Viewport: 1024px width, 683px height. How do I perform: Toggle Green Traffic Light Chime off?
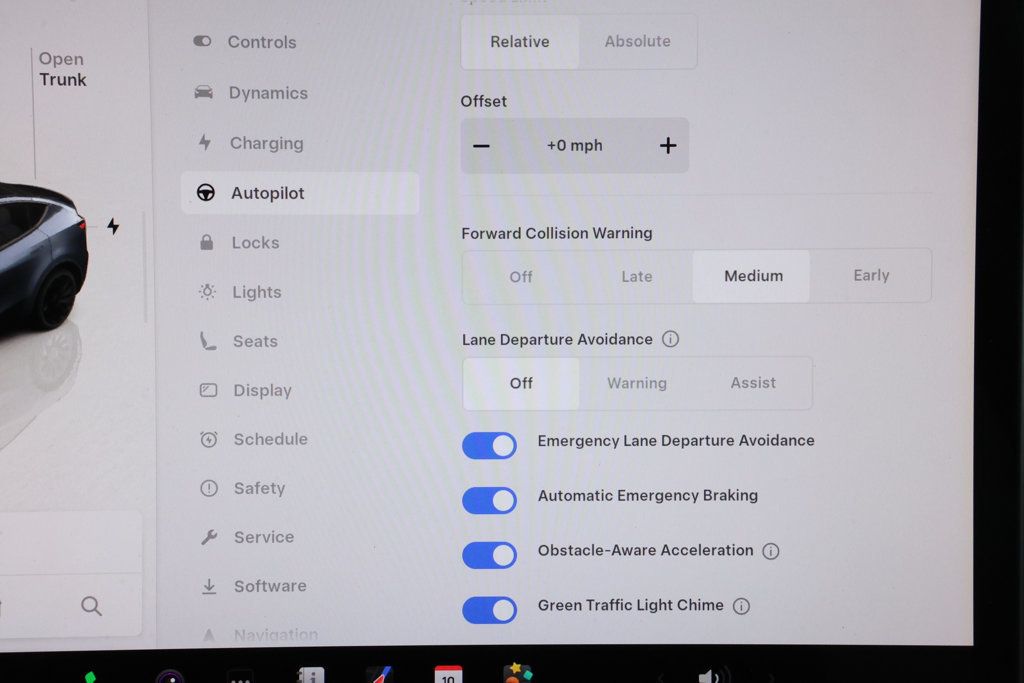point(489,611)
